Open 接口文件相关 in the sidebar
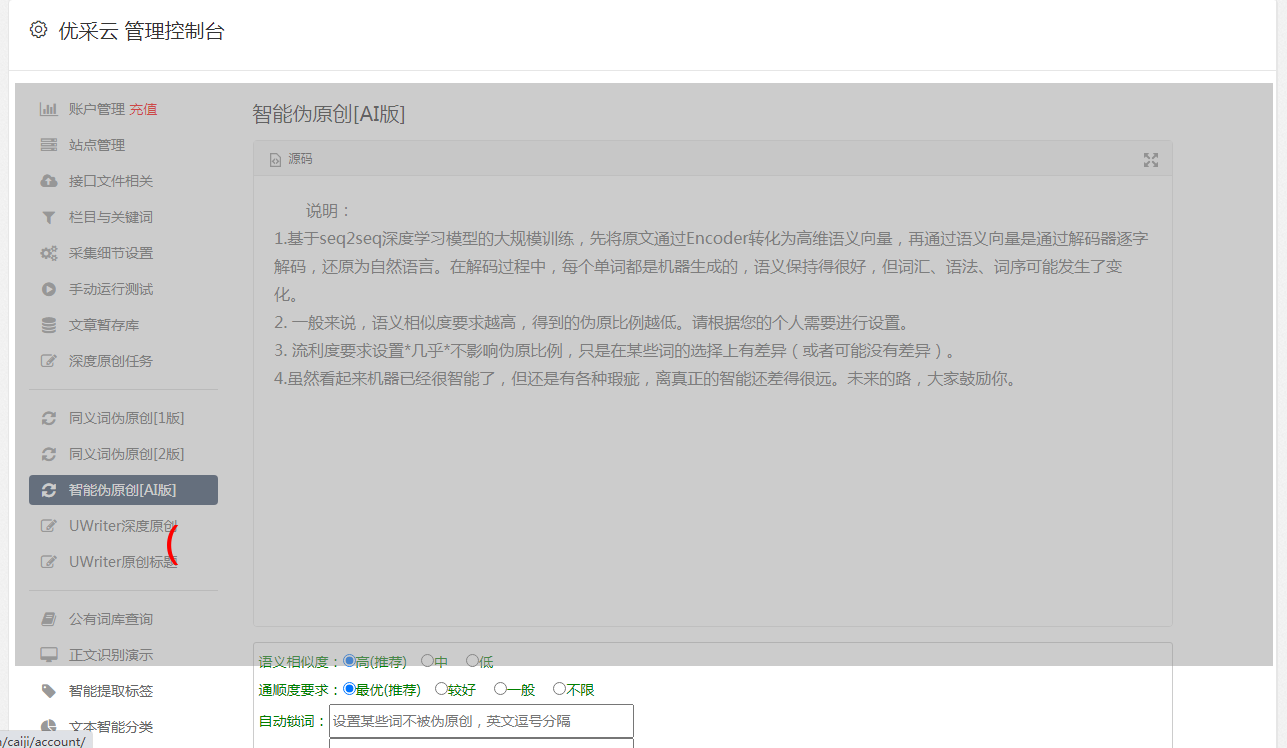 pos(111,181)
